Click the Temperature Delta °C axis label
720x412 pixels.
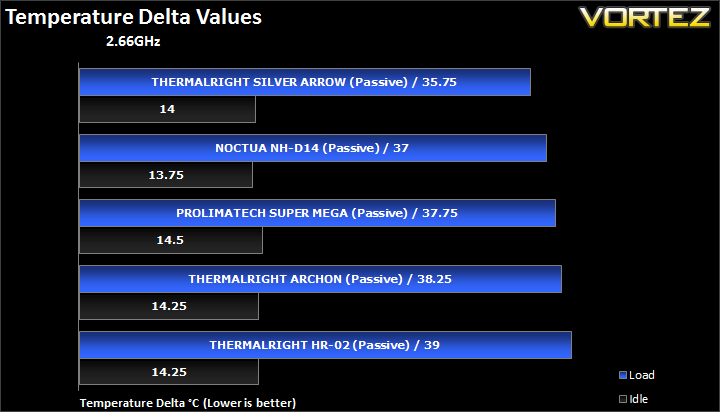click(x=188, y=403)
